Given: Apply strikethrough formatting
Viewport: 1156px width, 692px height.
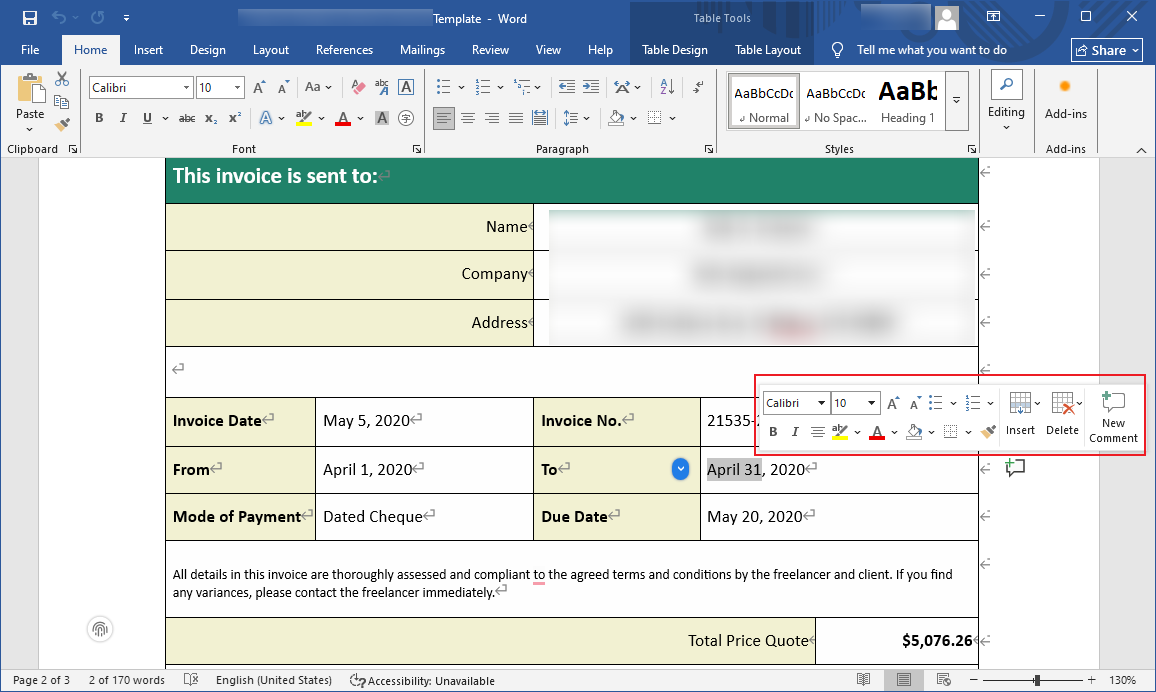Looking at the screenshot, I should point(186,118).
